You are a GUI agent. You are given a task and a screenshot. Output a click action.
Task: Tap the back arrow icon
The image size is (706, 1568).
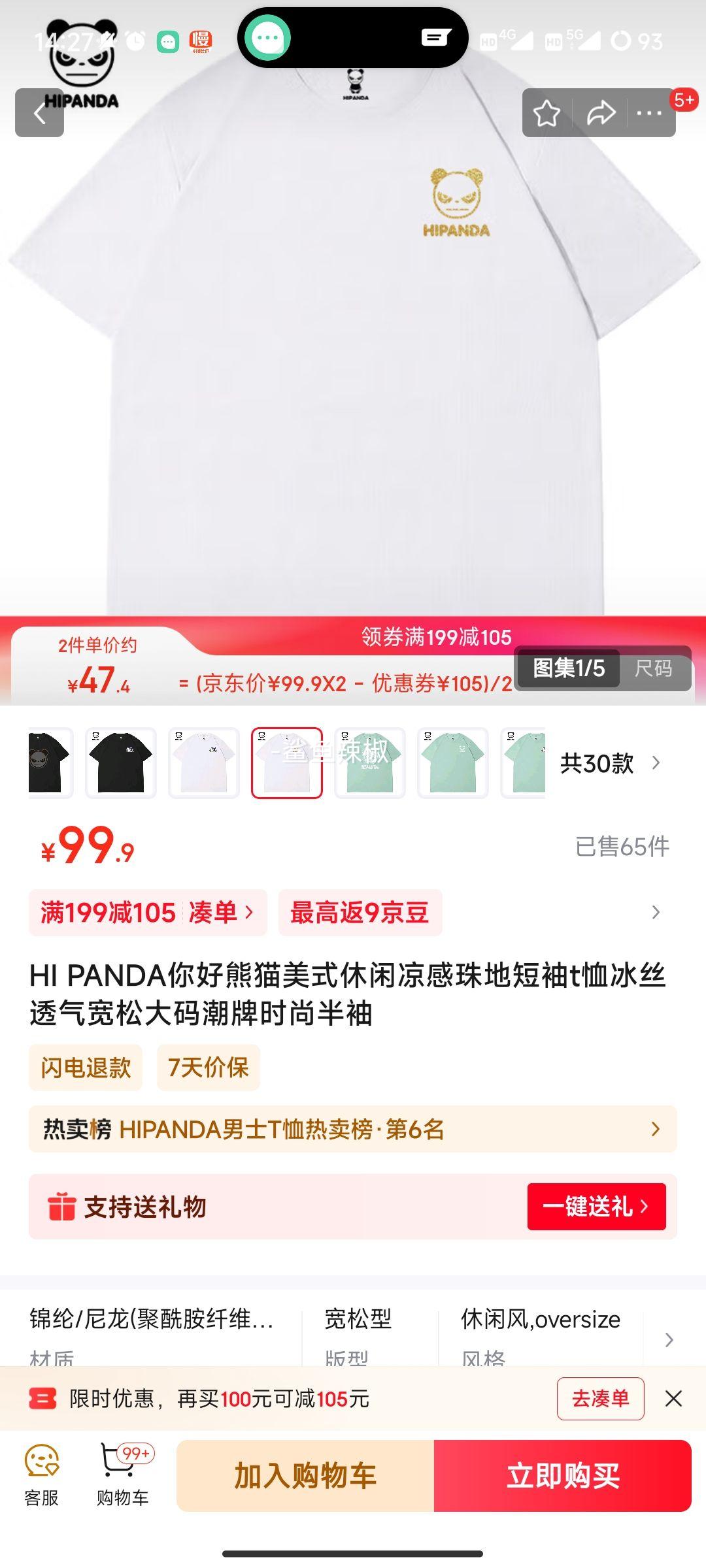point(39,113)
